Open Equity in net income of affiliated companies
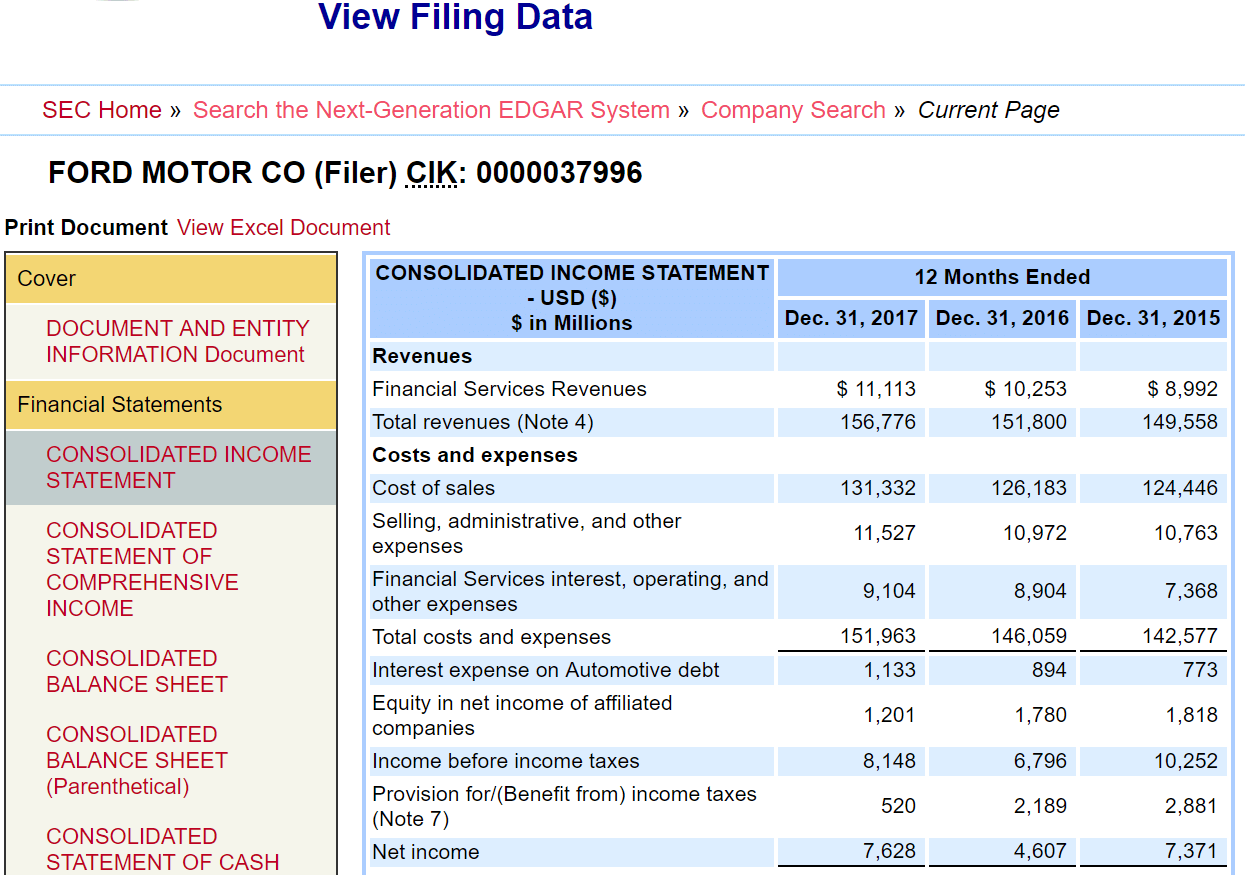 522,715
